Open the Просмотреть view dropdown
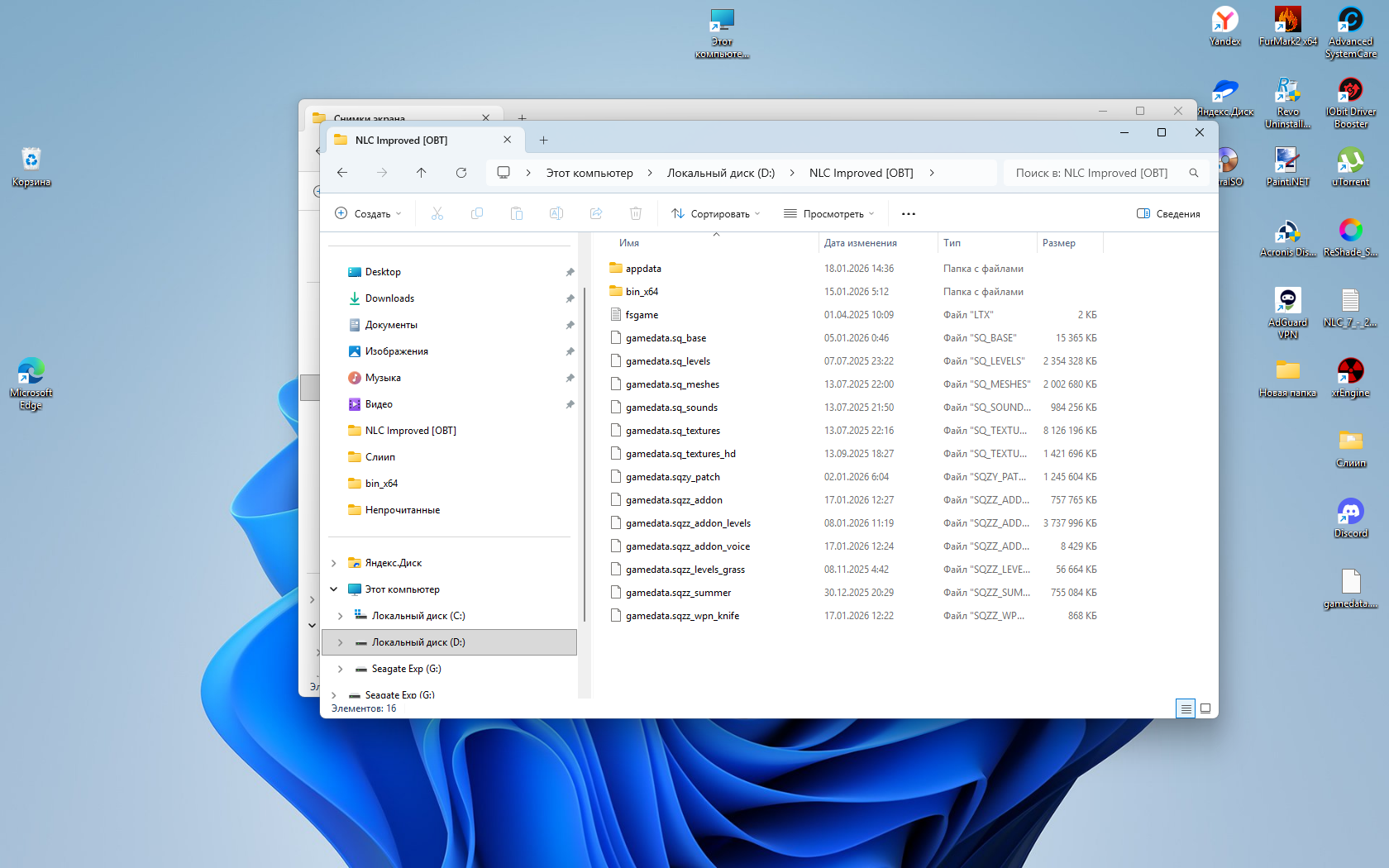Viewport: 1389px width, 868px height. click(x=828, y=214)
